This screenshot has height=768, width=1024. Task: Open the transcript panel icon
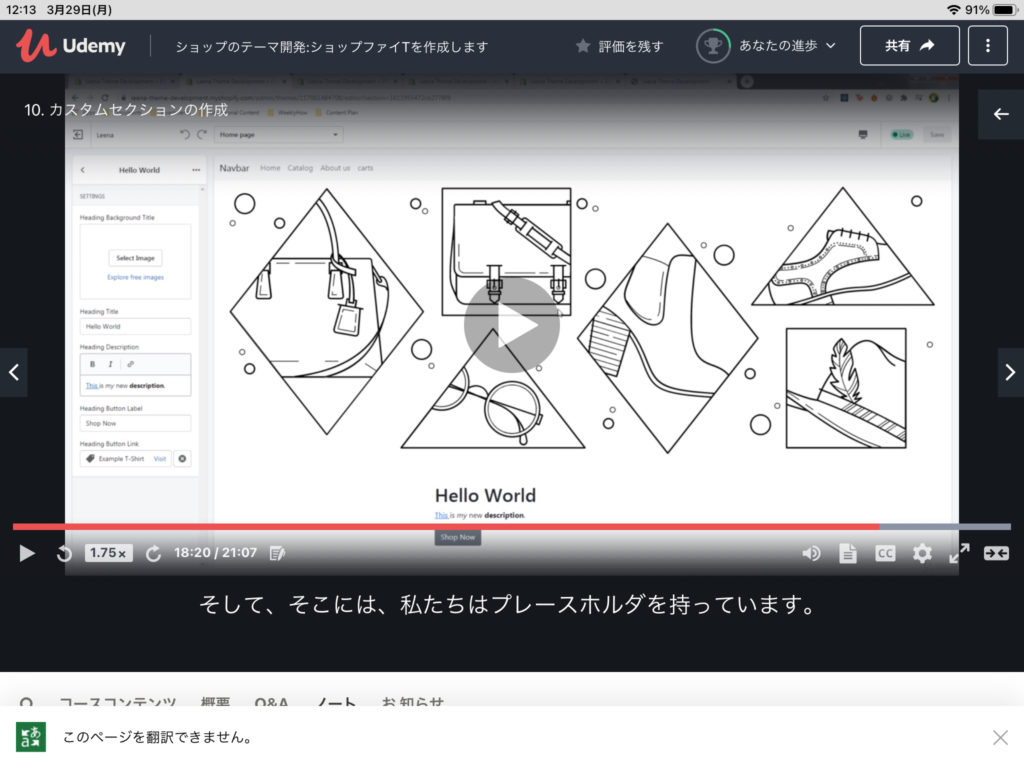tap(848, 553)
